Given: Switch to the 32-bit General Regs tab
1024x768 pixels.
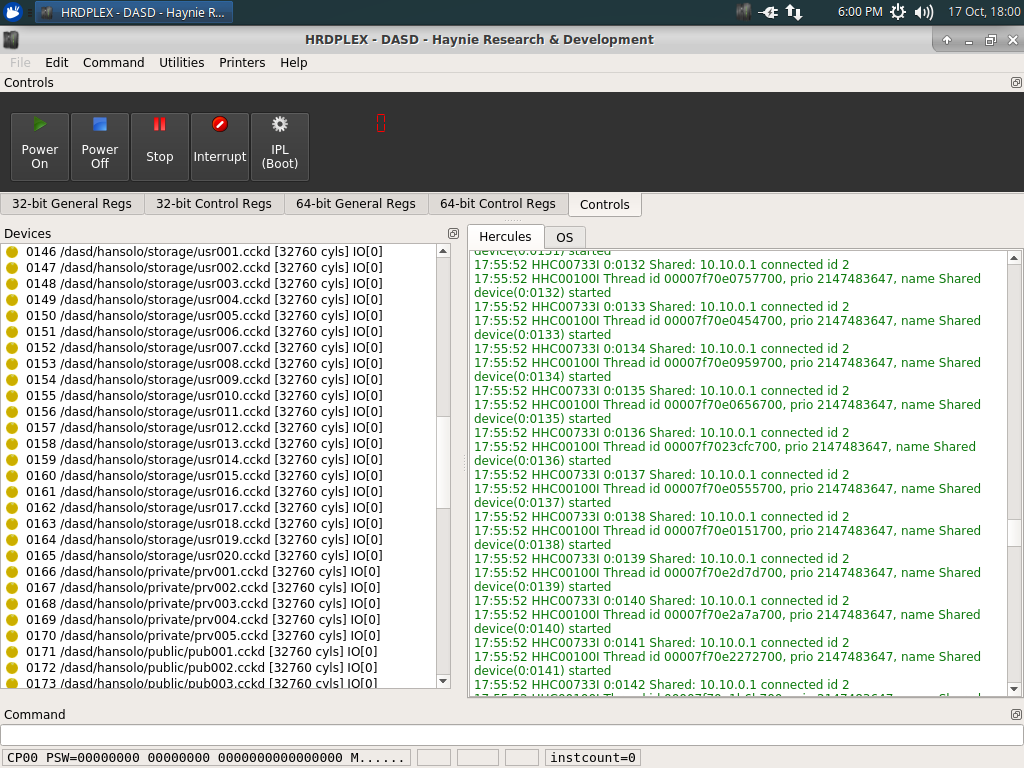Looking at the screenshot, I should click(72, 204).
